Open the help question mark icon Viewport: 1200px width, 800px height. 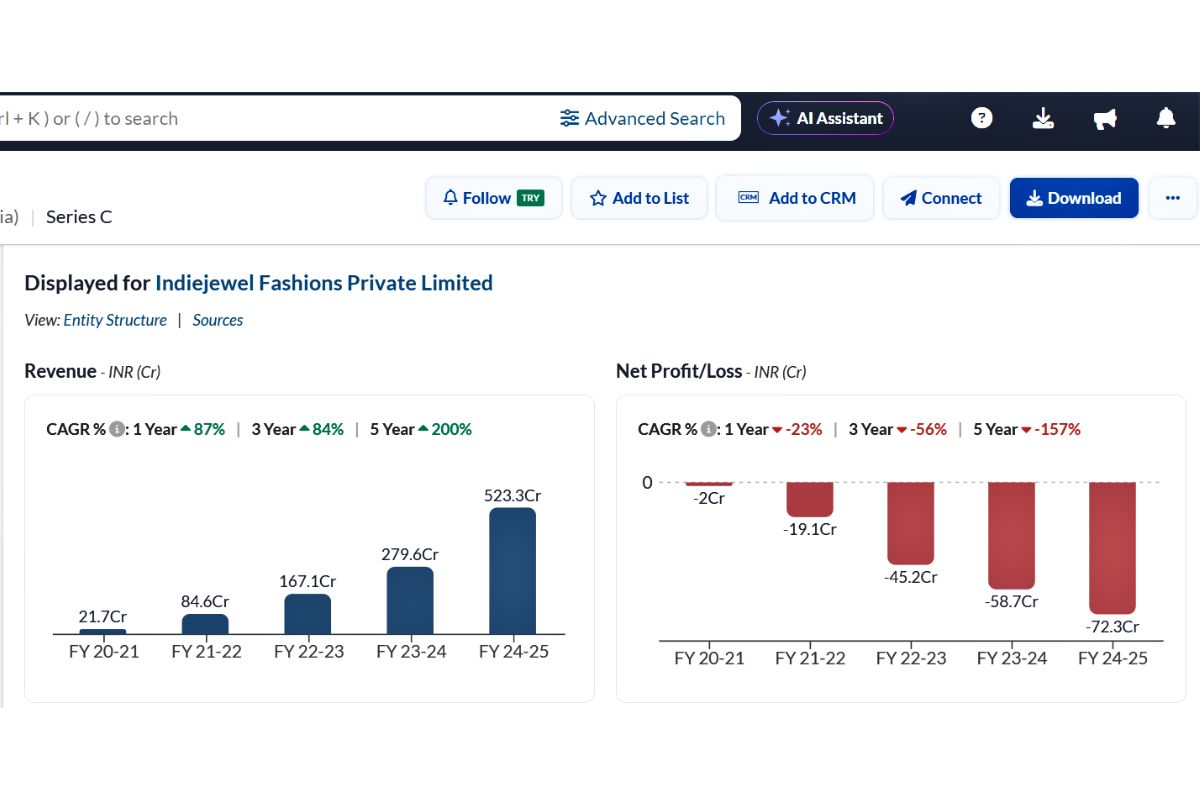click(x=982, y=118)
